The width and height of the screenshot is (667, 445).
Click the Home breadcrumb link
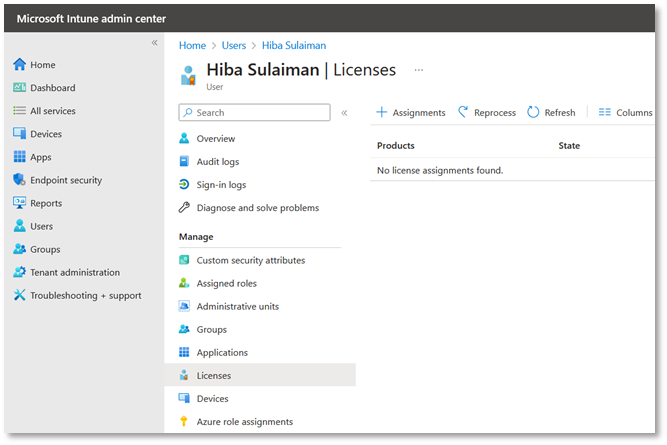(192, 45)
